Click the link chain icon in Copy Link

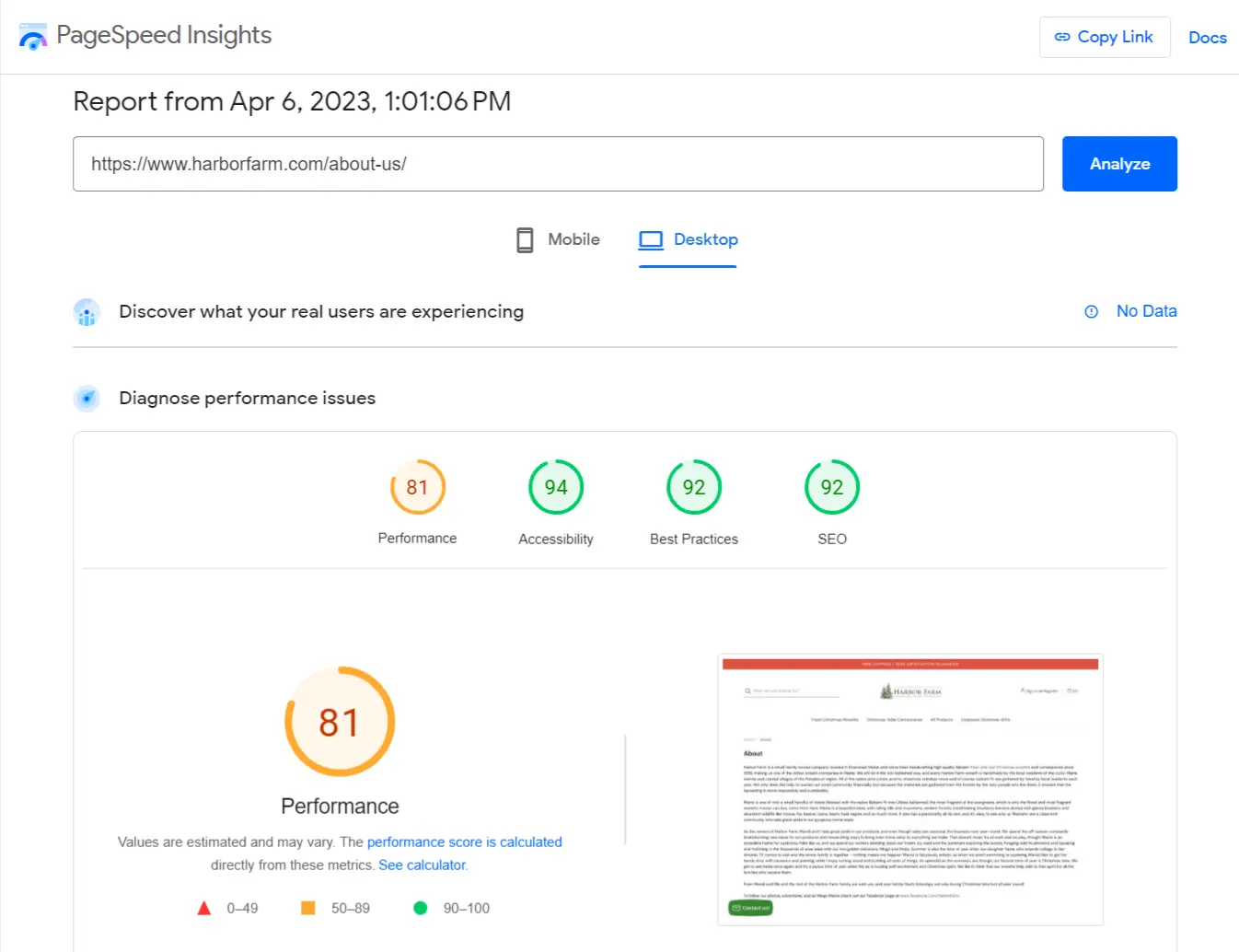(x=1062, y=37)
